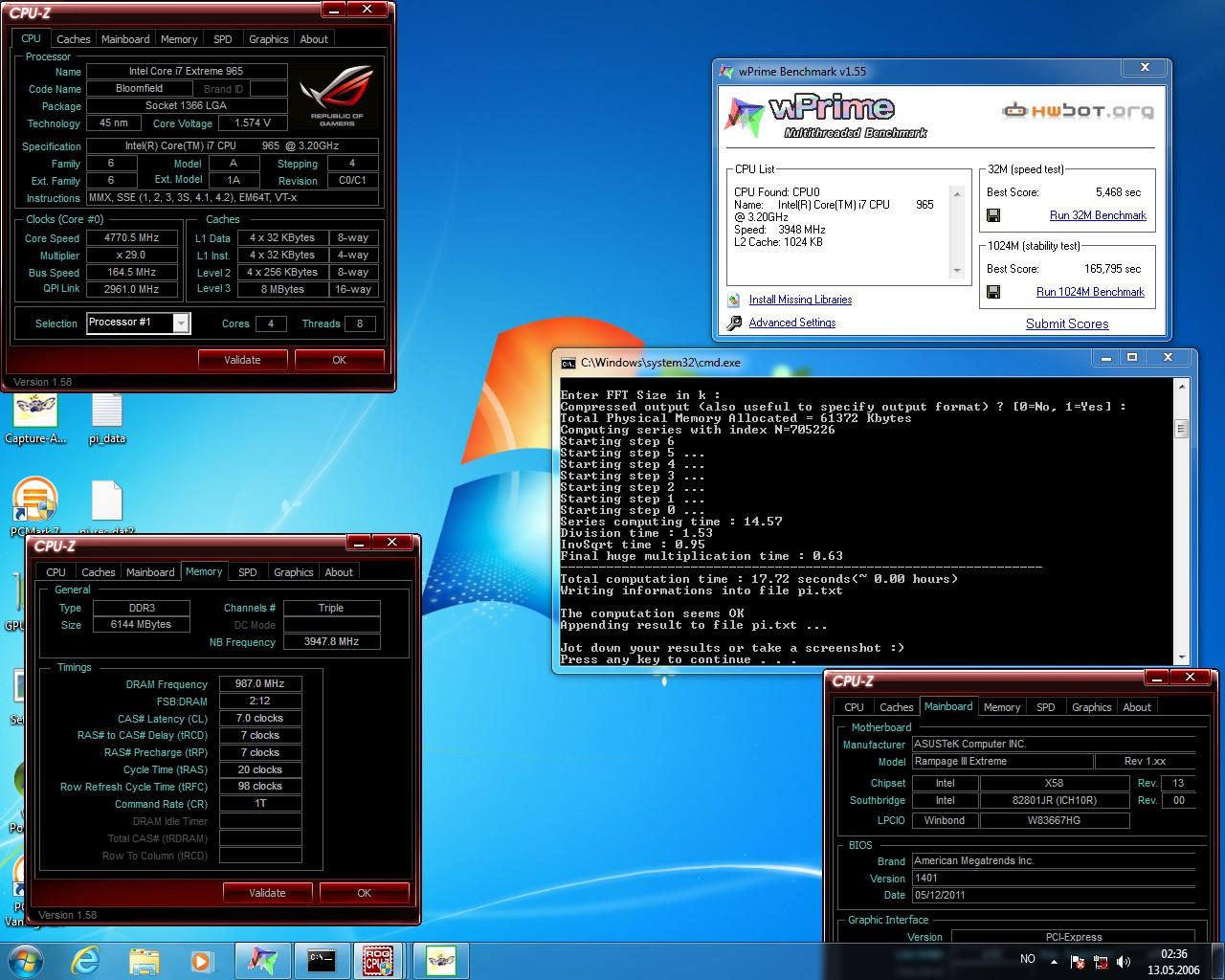Click the Core Speed 4770.5 MHz field

point(132,238)
